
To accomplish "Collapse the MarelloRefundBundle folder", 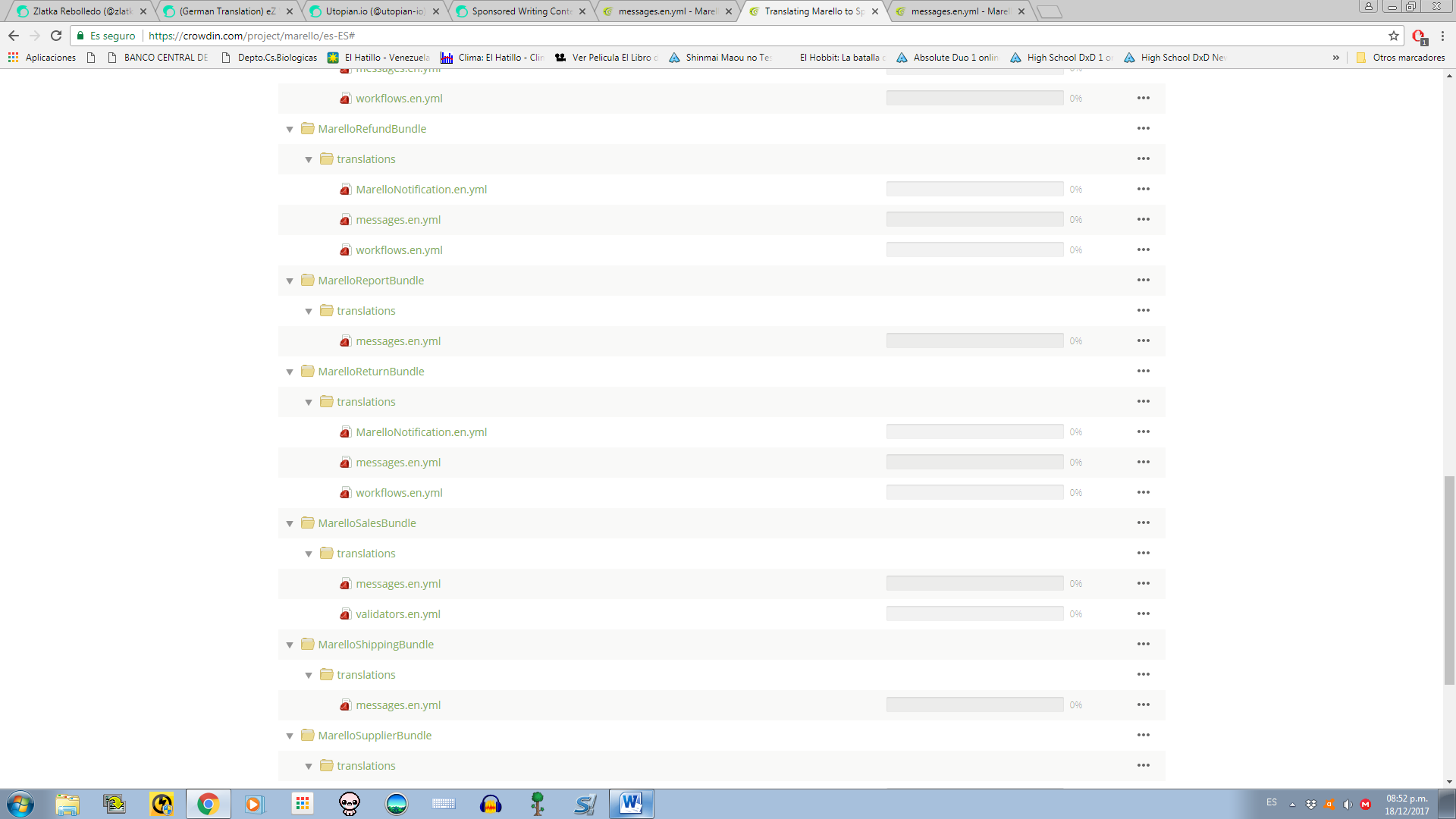I will tap(290, 130).
